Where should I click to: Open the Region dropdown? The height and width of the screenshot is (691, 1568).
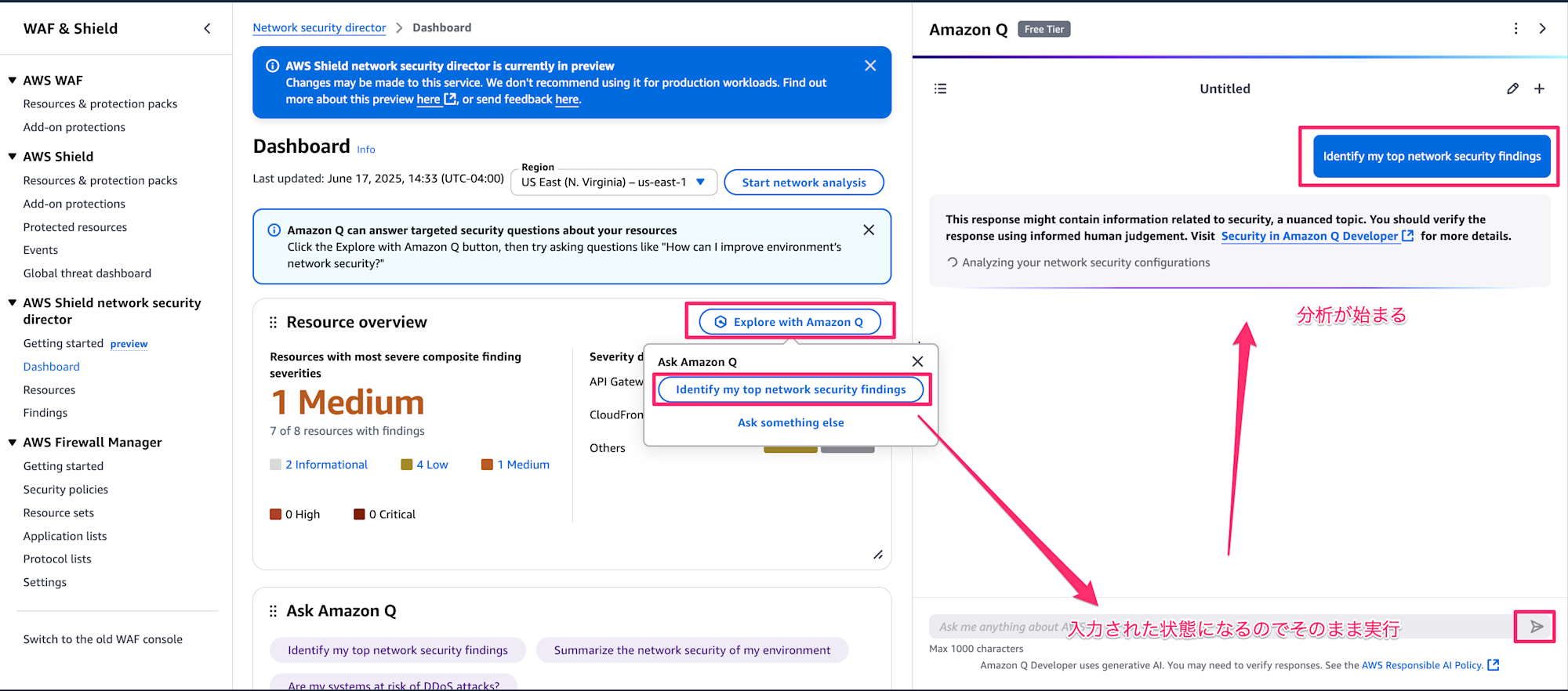[614, 182]
